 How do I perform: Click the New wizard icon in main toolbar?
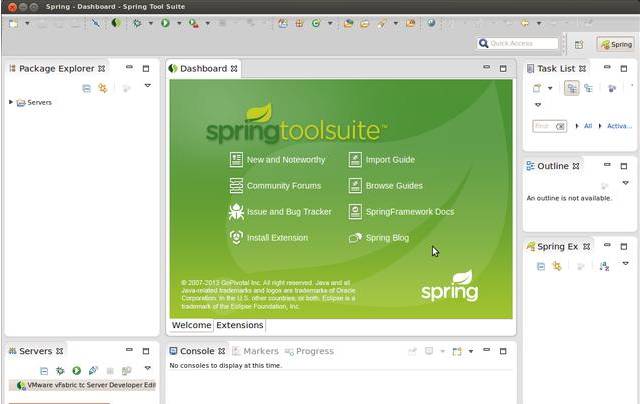coord(14,24)
